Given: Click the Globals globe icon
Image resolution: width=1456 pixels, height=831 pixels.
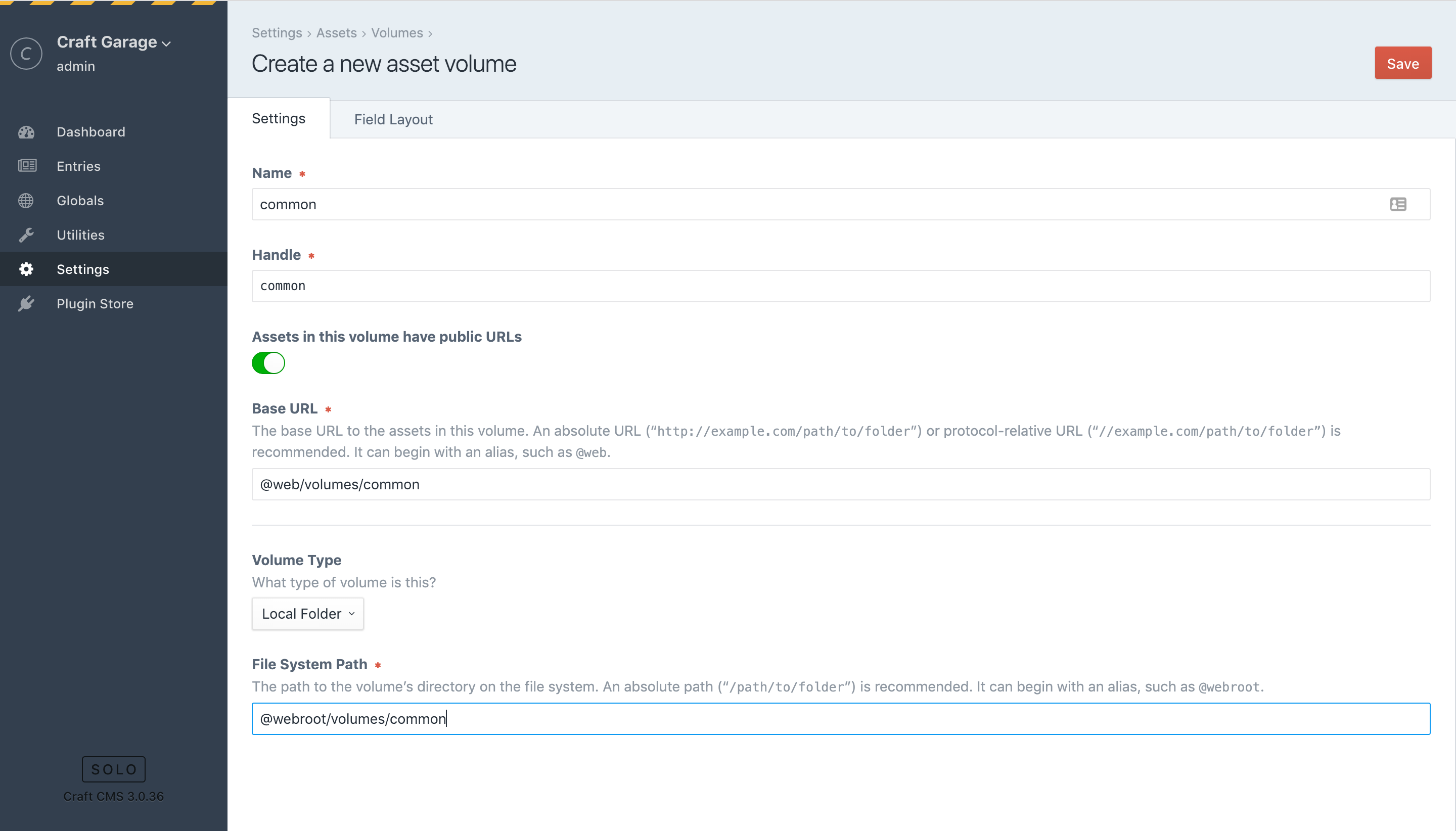Looking at the screenshot, I should 26,200.
